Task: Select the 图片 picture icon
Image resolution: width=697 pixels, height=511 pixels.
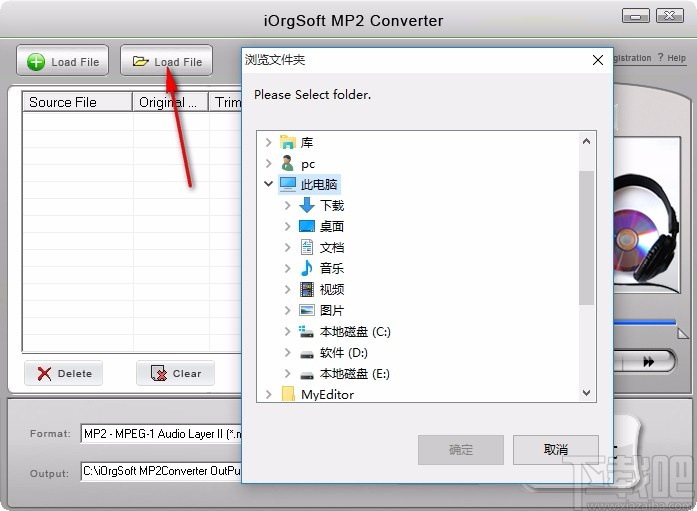Action: 307,310
